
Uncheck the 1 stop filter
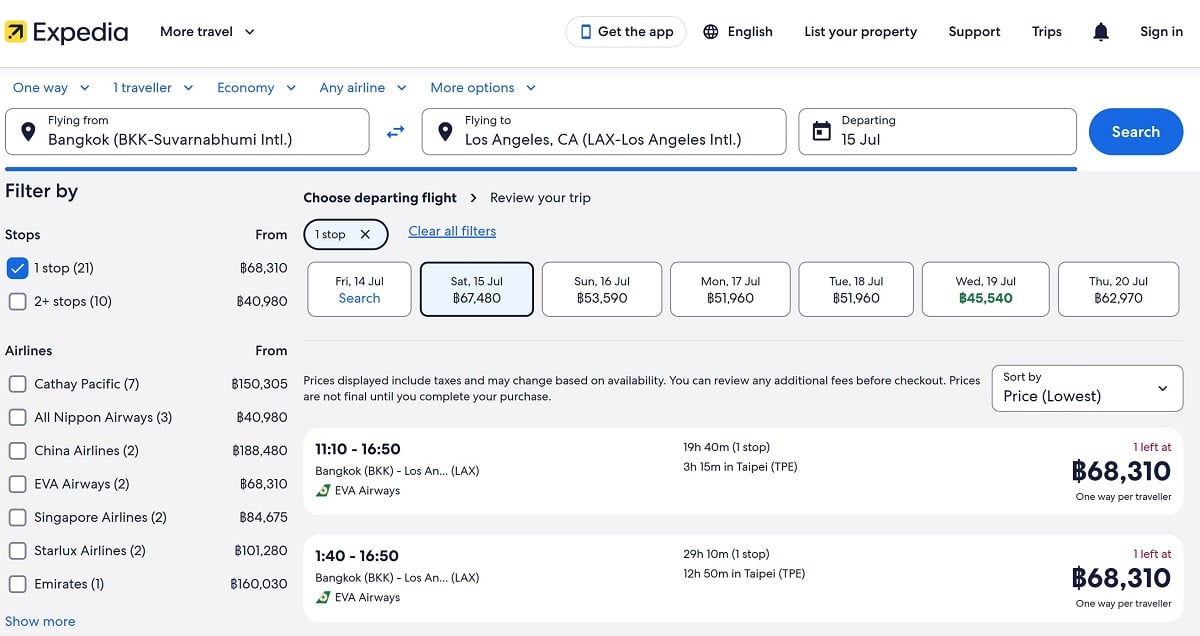[x=17, y=268]
